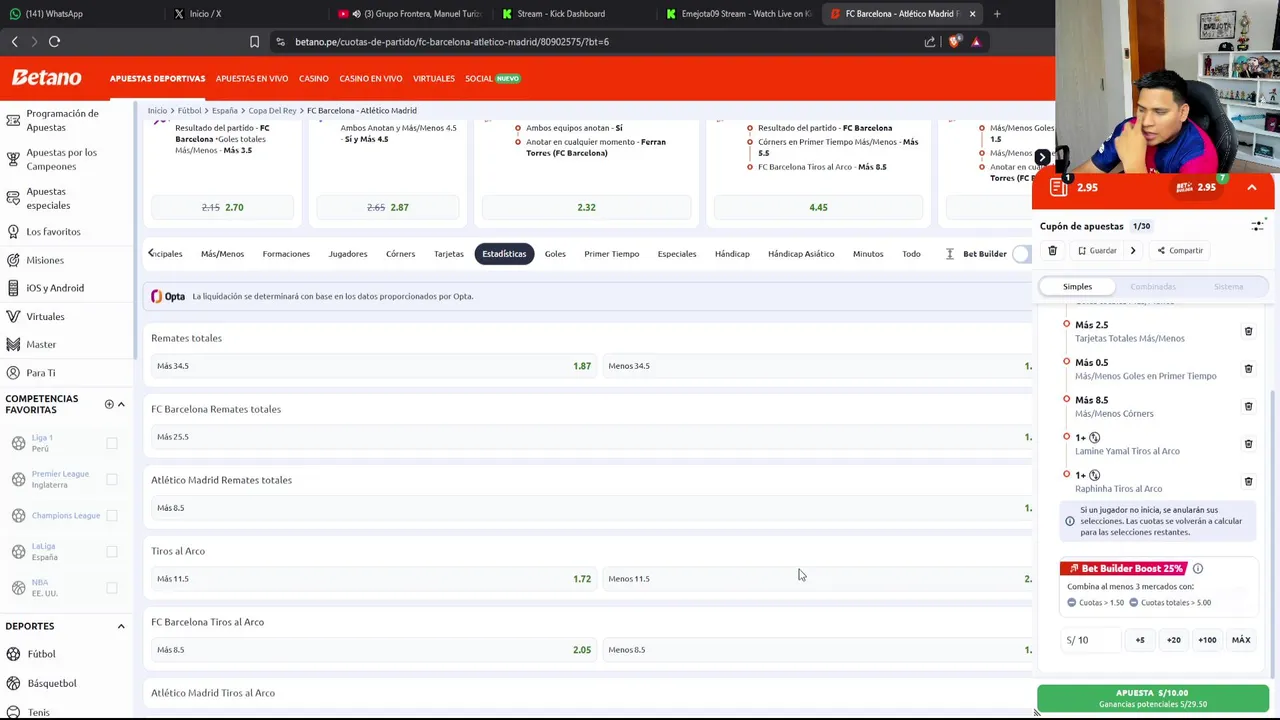The width and height of the screenshot is (1280, 720).
Task: Collapse the betslip with the chevron
Action: tap(1251, 187)
